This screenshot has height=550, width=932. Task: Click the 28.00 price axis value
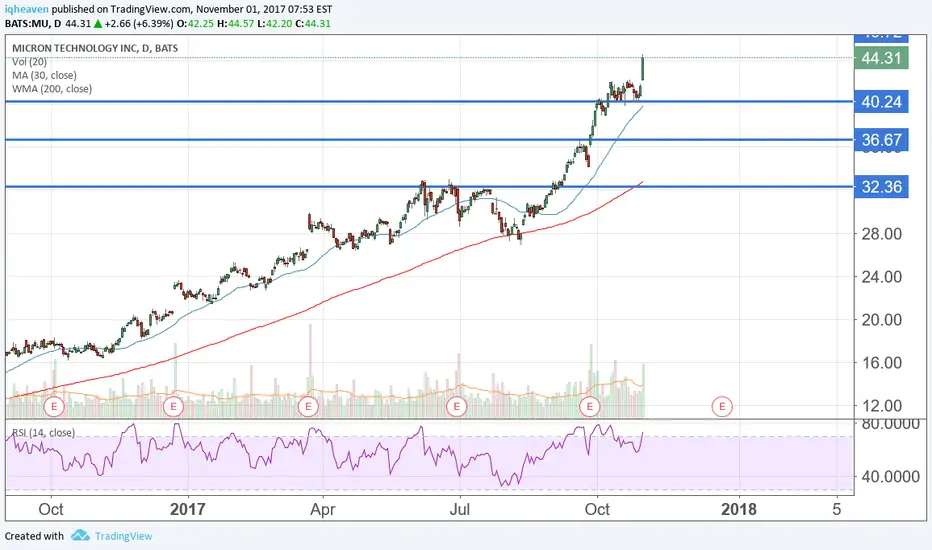pos(882,234)
